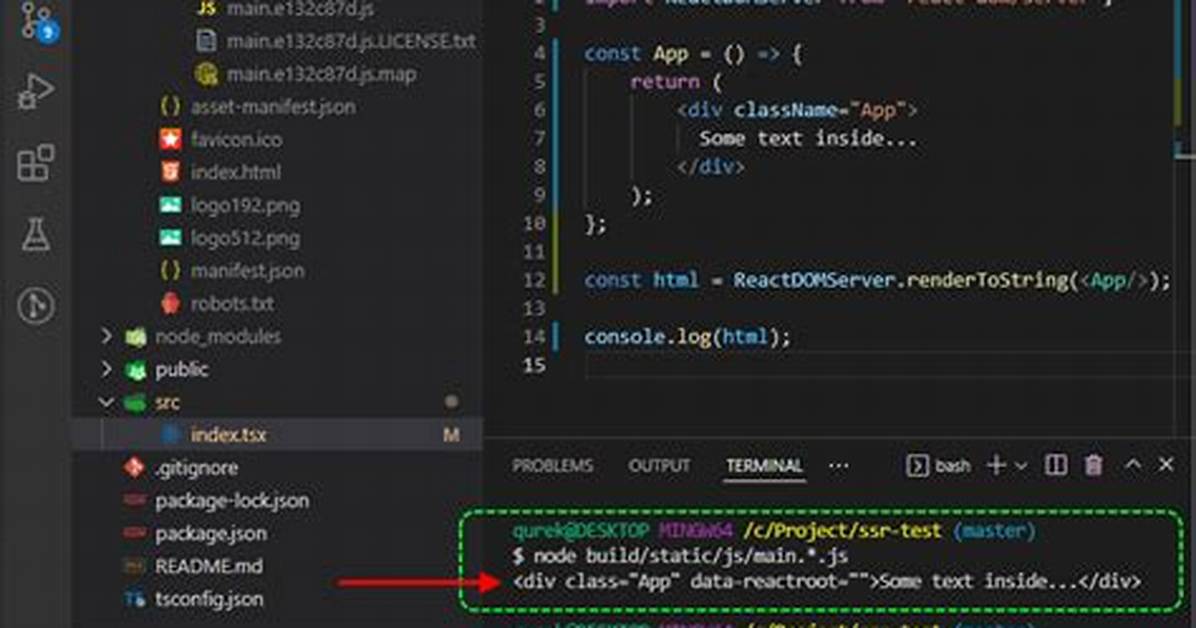This screenshot has width=1196, height=628.
Task: Select index.tsx in src folder
Action: pyautogui.click(x=228, y=435)
